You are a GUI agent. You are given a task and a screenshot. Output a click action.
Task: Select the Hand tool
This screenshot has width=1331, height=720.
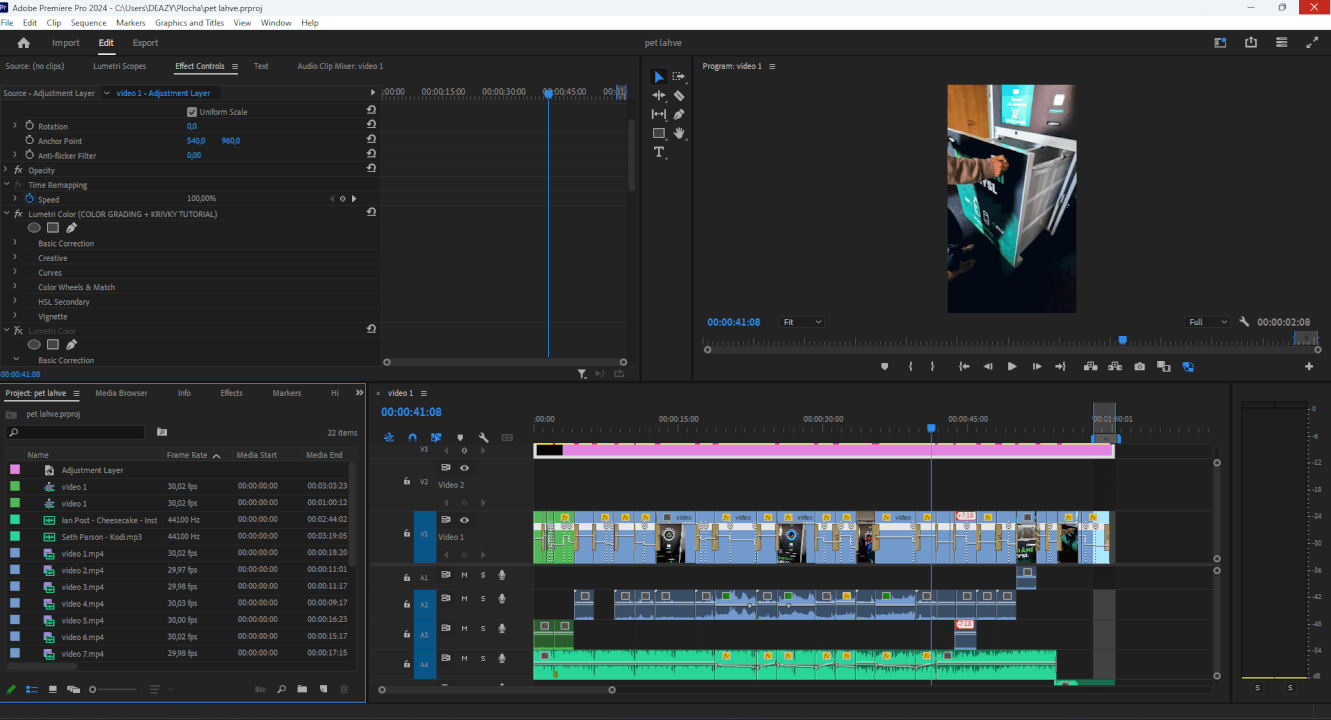pos(679,133)
